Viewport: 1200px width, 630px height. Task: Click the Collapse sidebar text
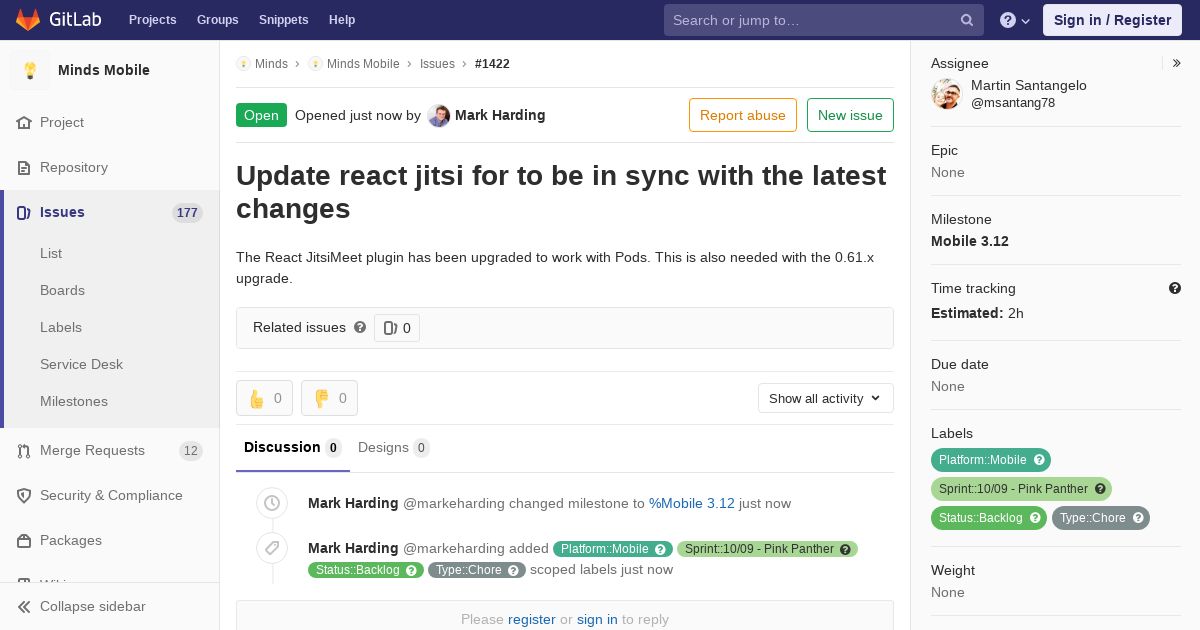click(93, 606)
